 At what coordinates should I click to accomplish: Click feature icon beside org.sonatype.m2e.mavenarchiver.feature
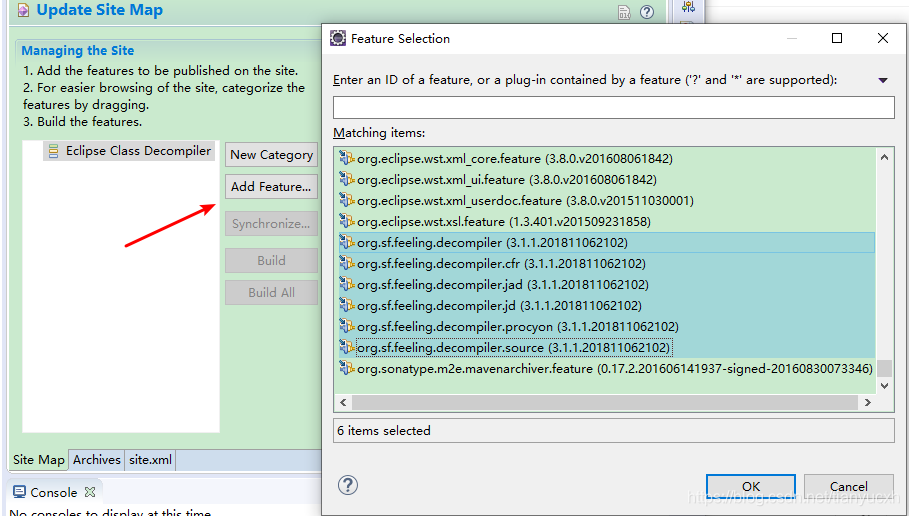pos(347,368)
